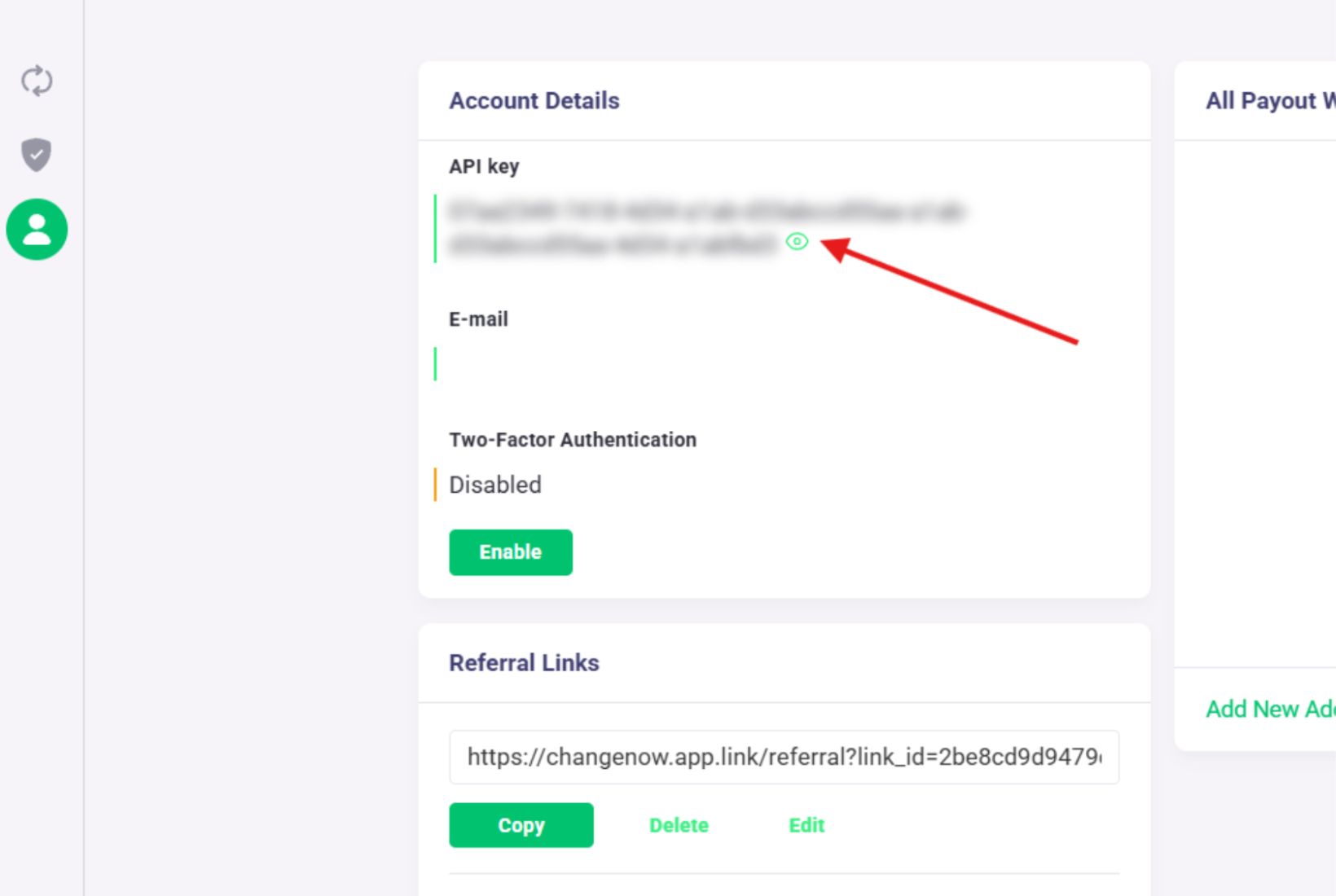Click the Referral Links heading

pyautogui.click(x=524, y=663)
